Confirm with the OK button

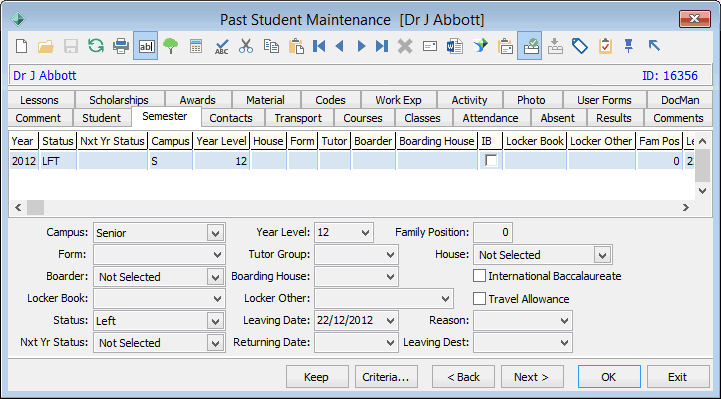tap(609, 377)
